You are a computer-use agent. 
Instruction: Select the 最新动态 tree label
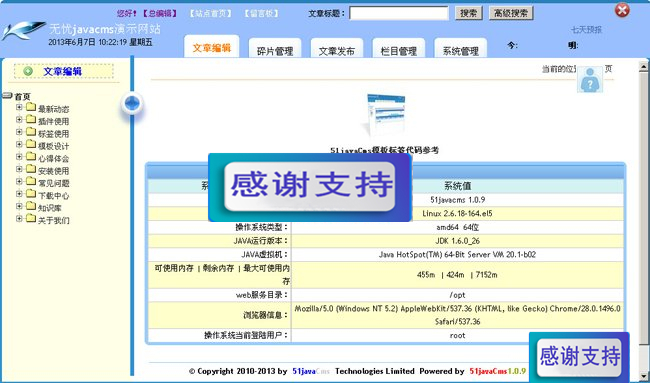(x=53, y=109)
